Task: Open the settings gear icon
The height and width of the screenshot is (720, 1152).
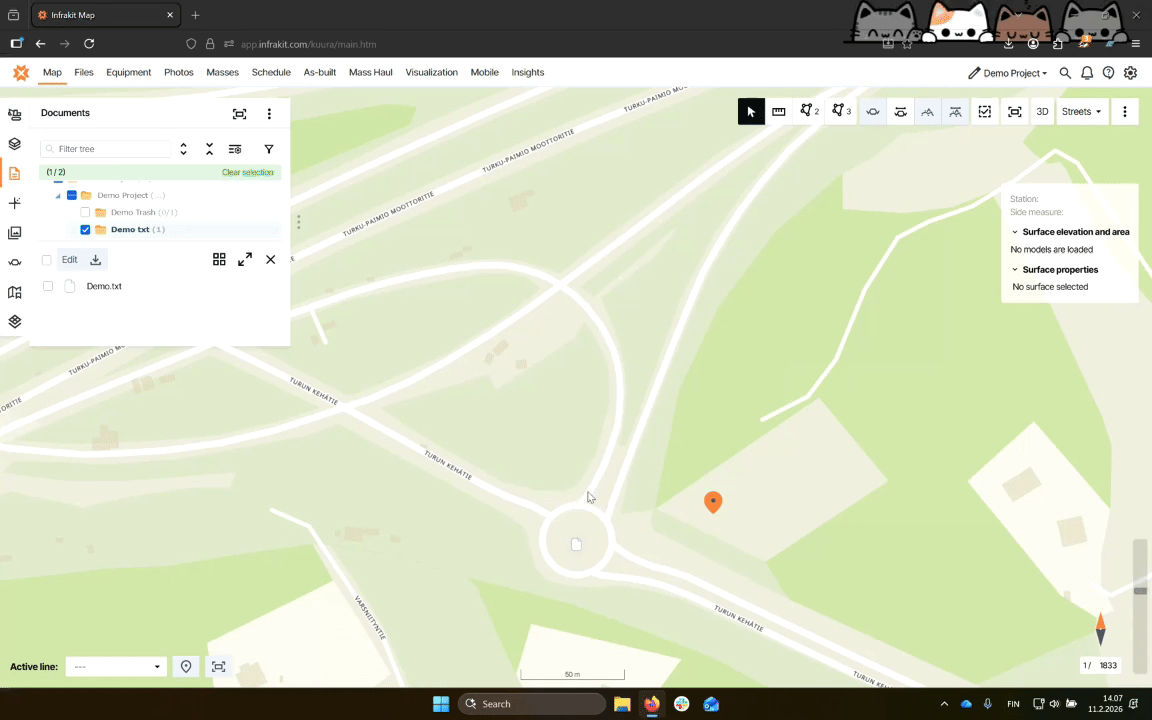Action: pos(1131,73)
